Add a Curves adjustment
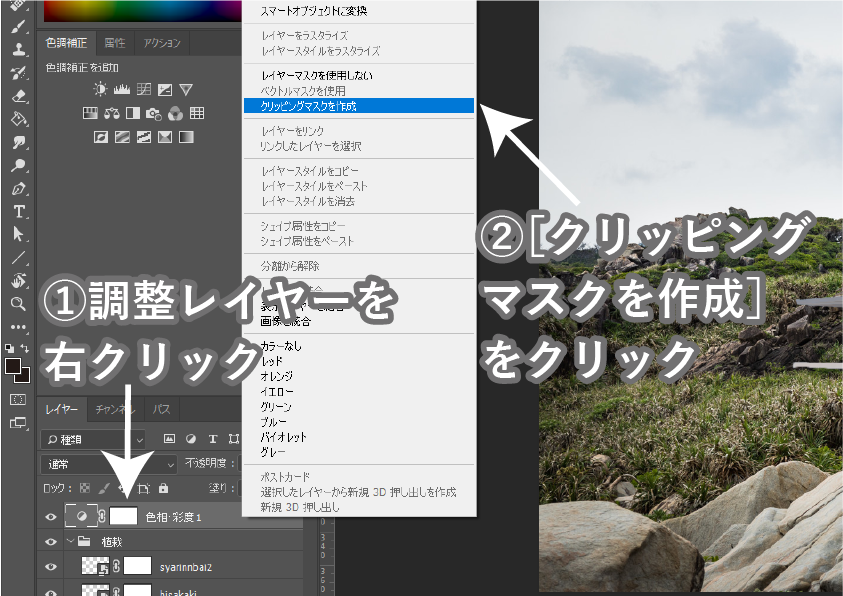 click(x=144, y=89)
